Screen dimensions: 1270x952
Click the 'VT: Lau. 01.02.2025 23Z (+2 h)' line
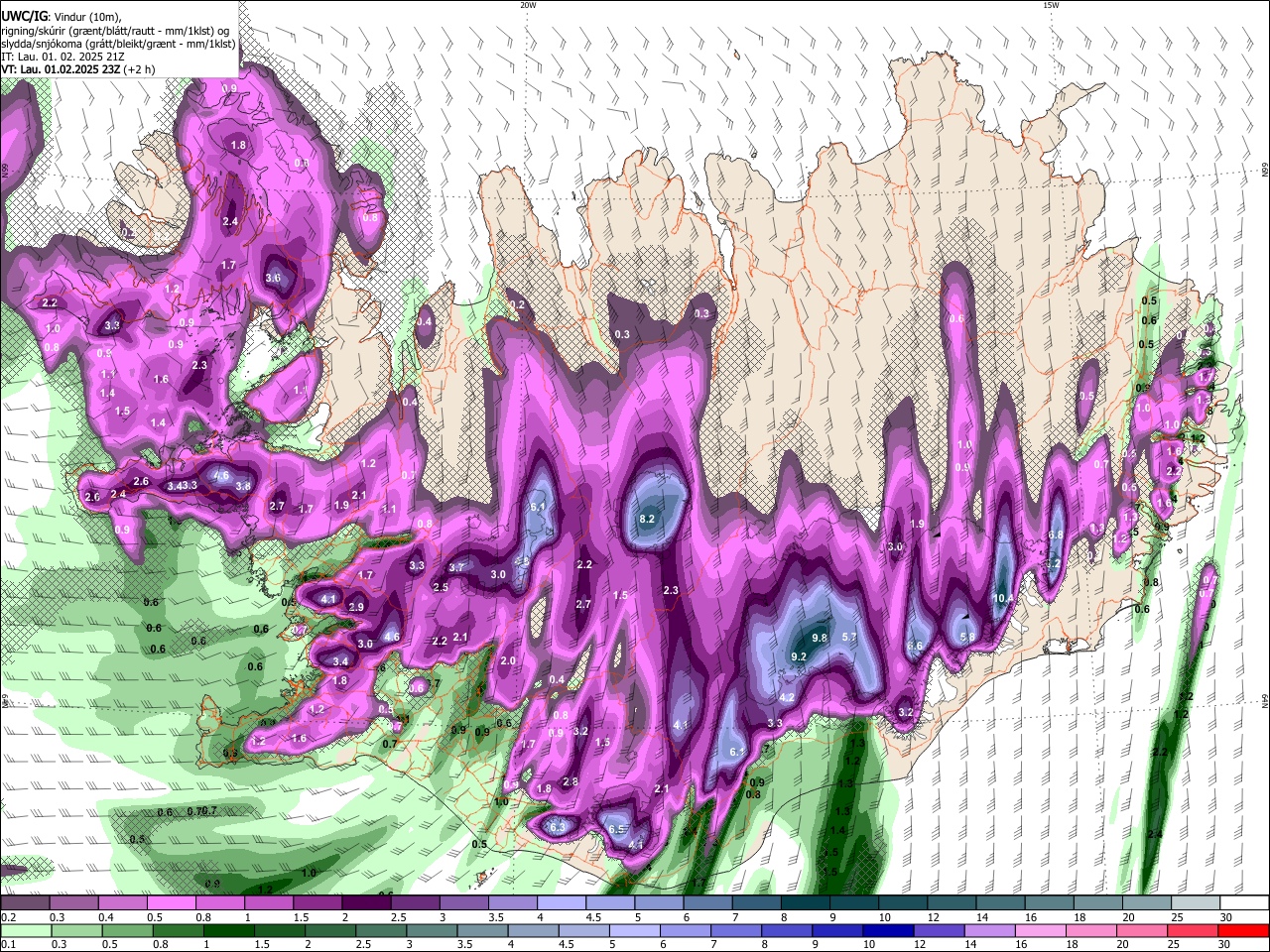click(78, 69)
